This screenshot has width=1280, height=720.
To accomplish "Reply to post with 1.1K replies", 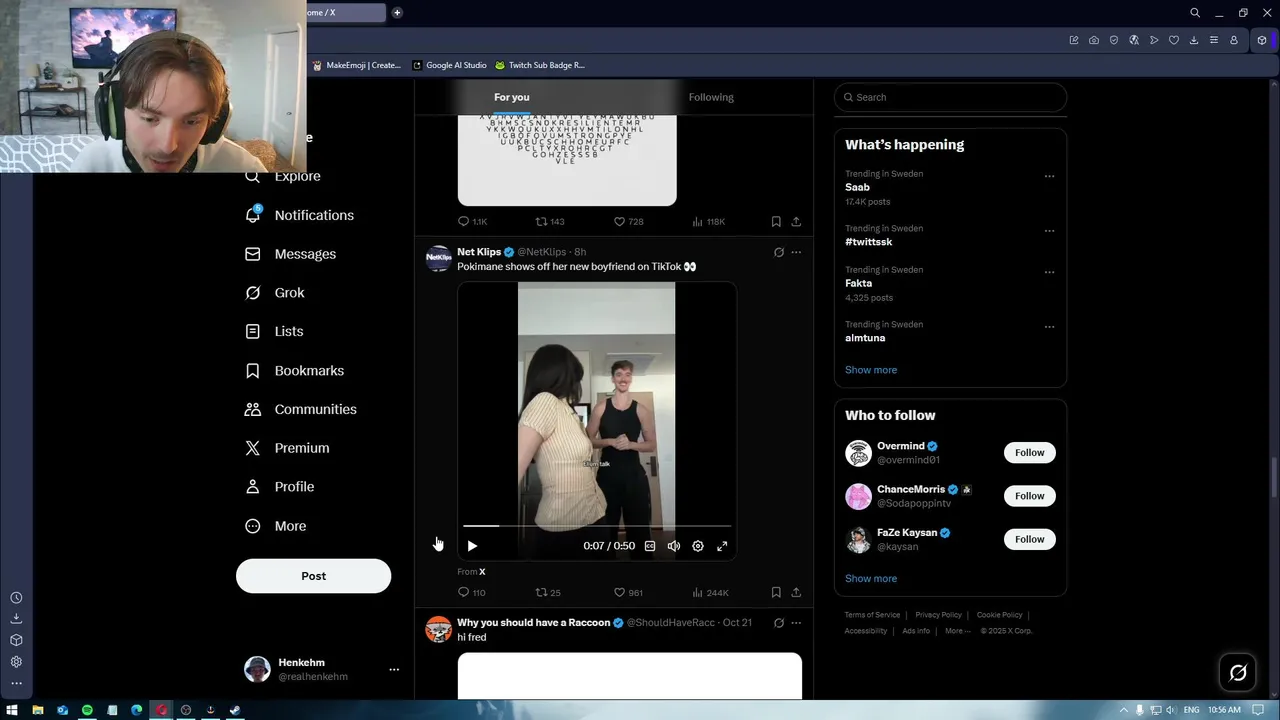I will [x=472, y=222].
